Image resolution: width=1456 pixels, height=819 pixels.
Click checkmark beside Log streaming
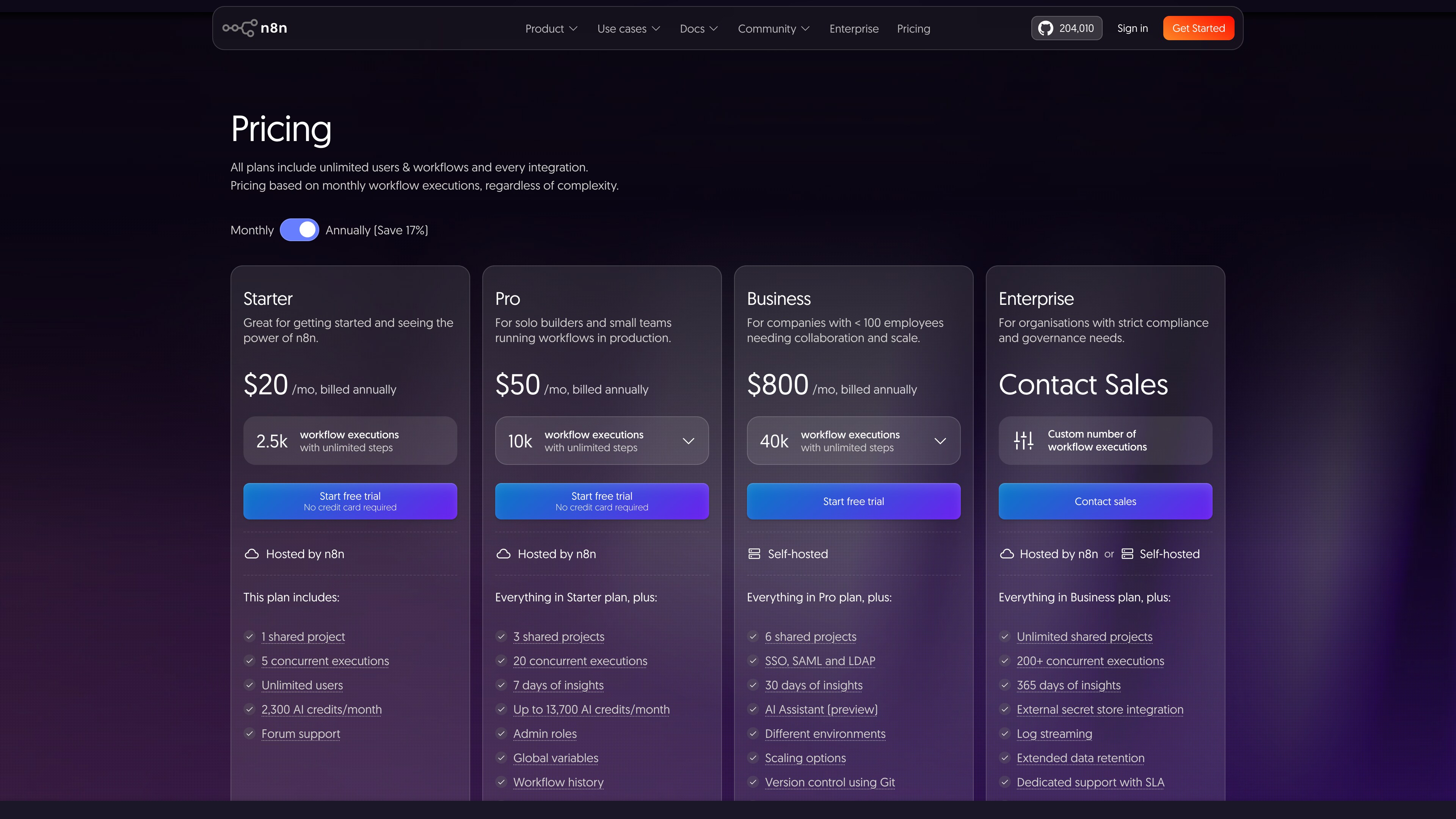(x=1004, y=734)
